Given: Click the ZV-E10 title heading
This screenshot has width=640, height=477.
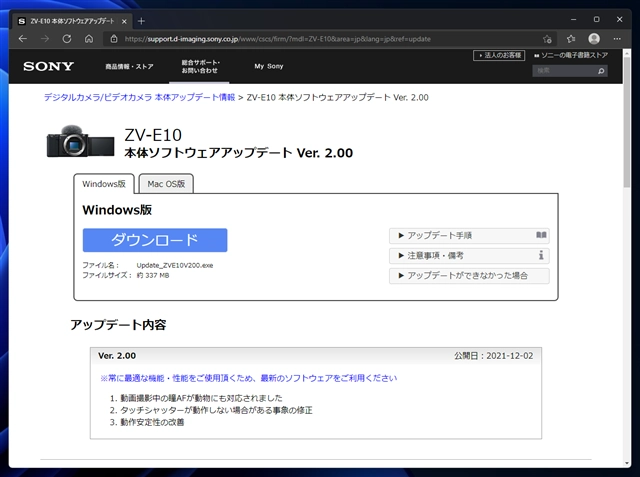Looking at the screenshot, I should tap(153, 135).
